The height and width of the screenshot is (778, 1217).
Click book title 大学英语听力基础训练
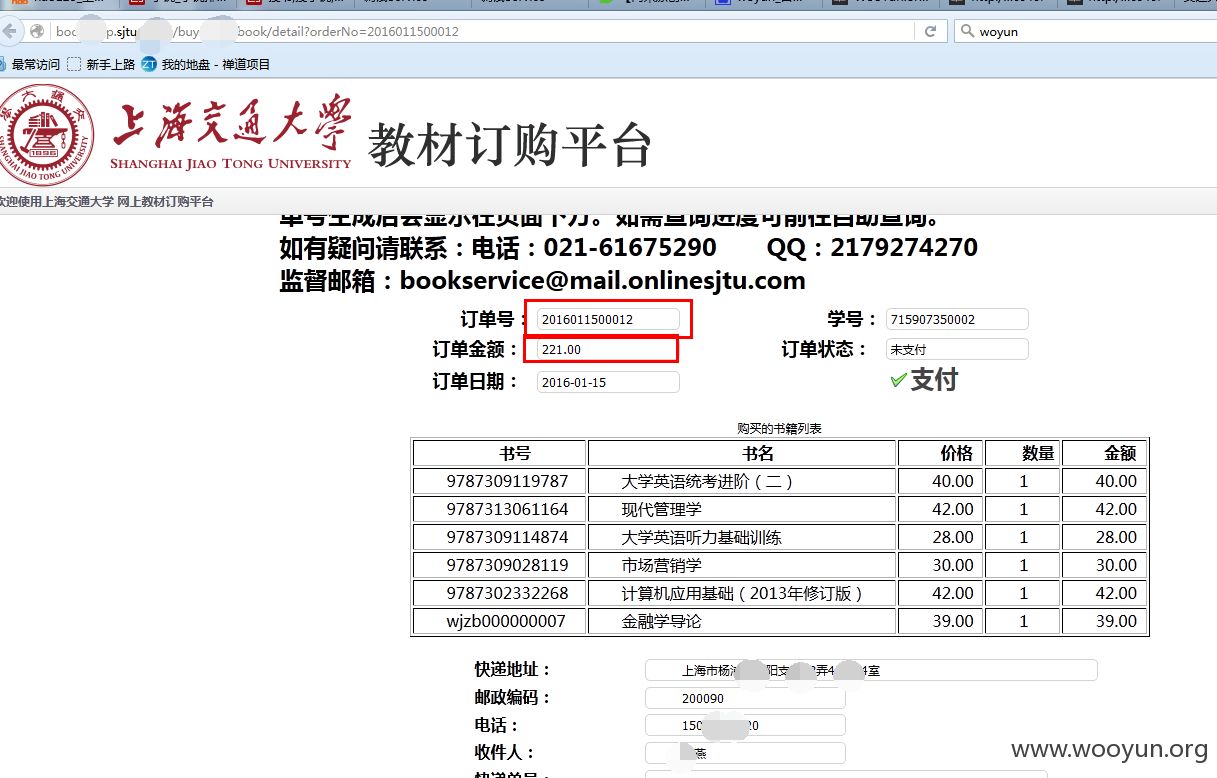click(701, 537)
